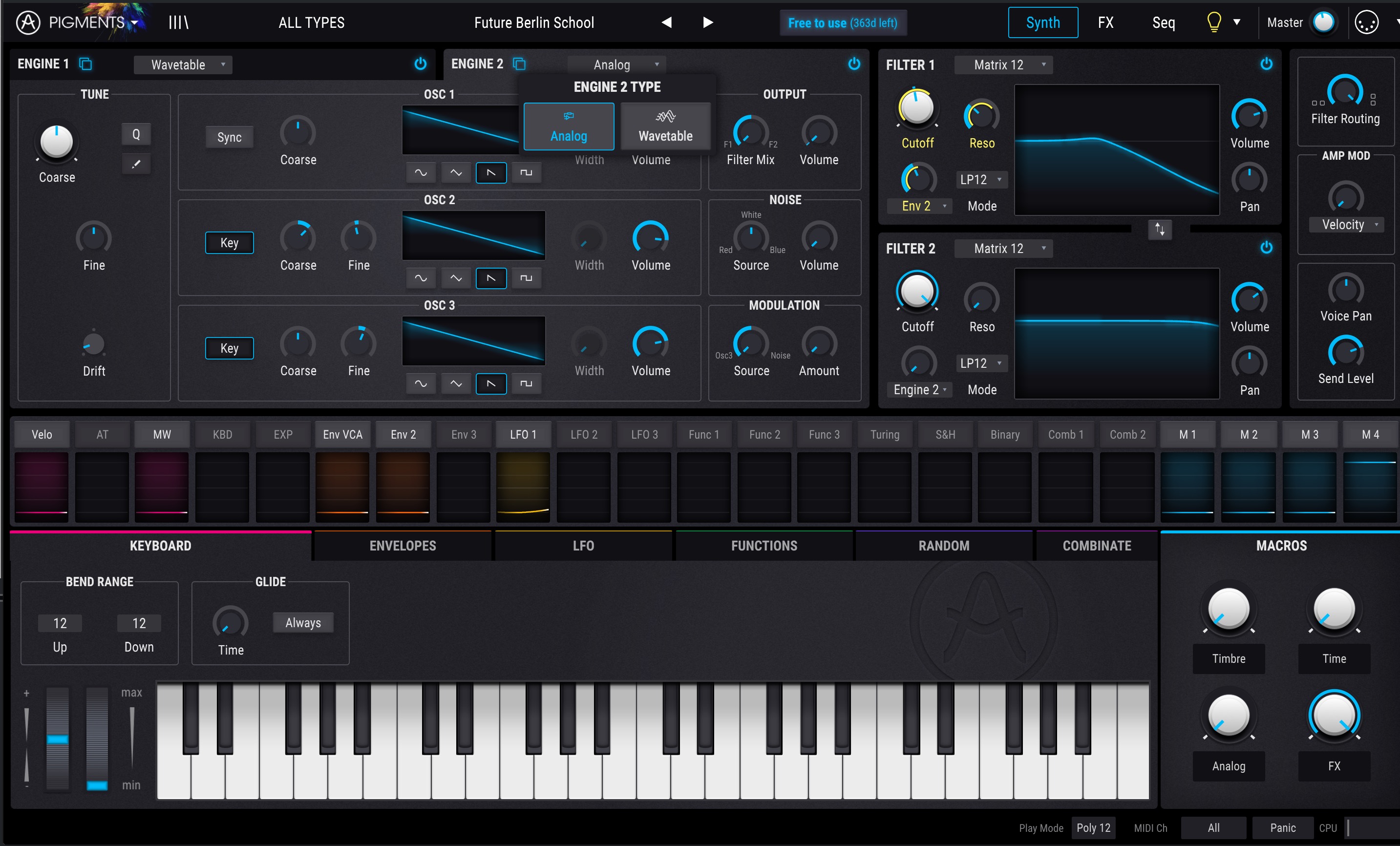The width and height of the screenshot is (1400, 846).
Task: Open Filter 1 Matrix 12 type dropdown
Action: coord(1003,65)
